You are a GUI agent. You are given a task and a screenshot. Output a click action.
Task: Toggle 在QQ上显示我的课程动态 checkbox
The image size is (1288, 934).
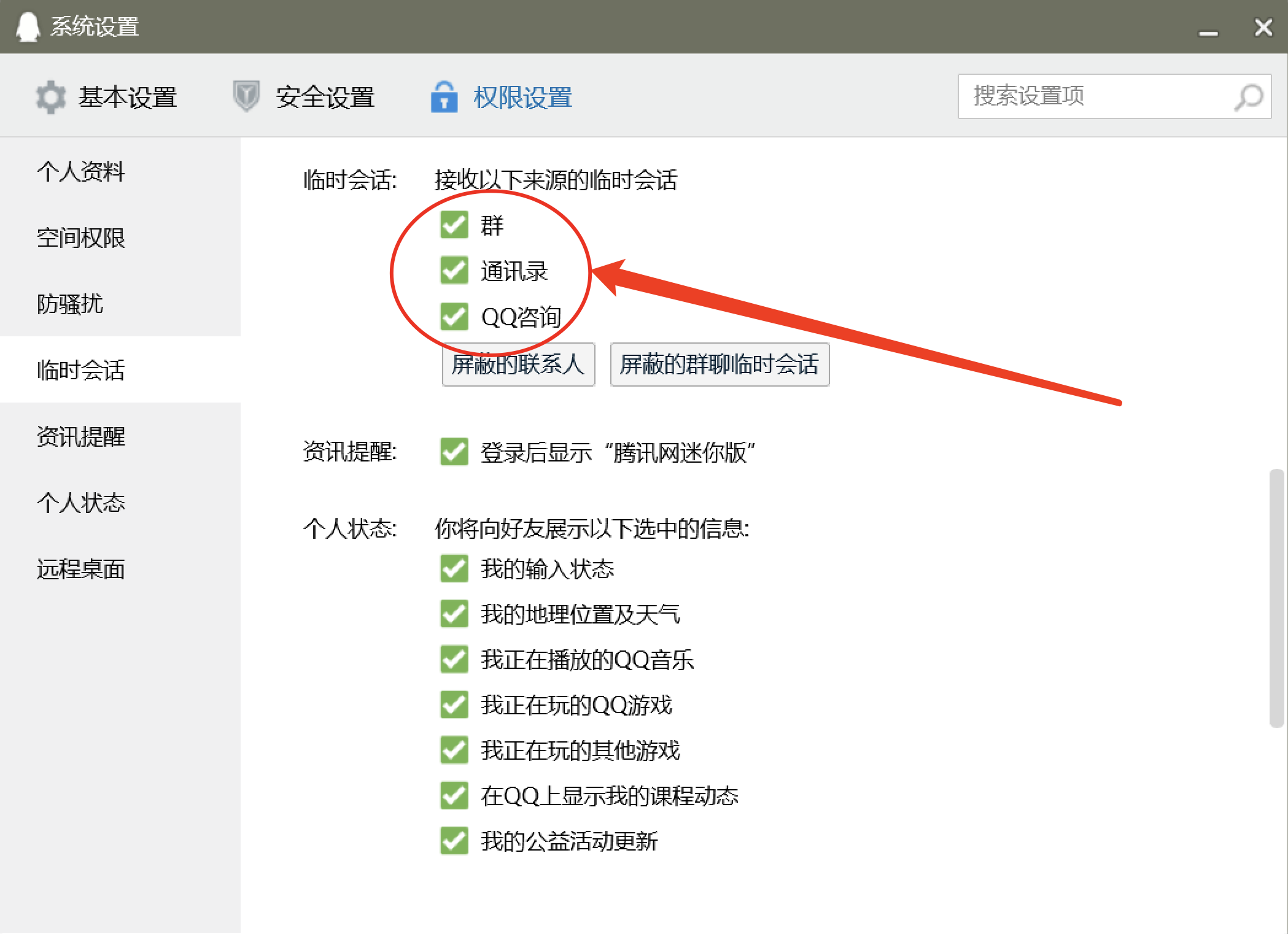[x=454, y=795]
